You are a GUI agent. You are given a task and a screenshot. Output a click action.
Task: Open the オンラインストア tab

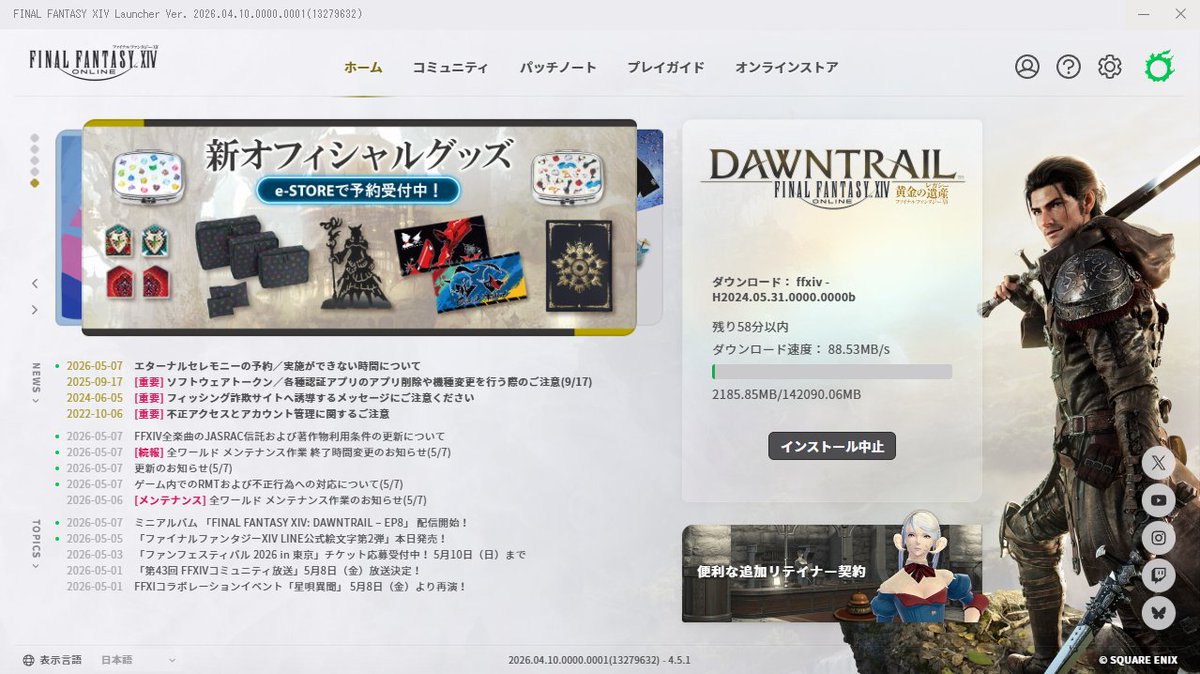786,68
